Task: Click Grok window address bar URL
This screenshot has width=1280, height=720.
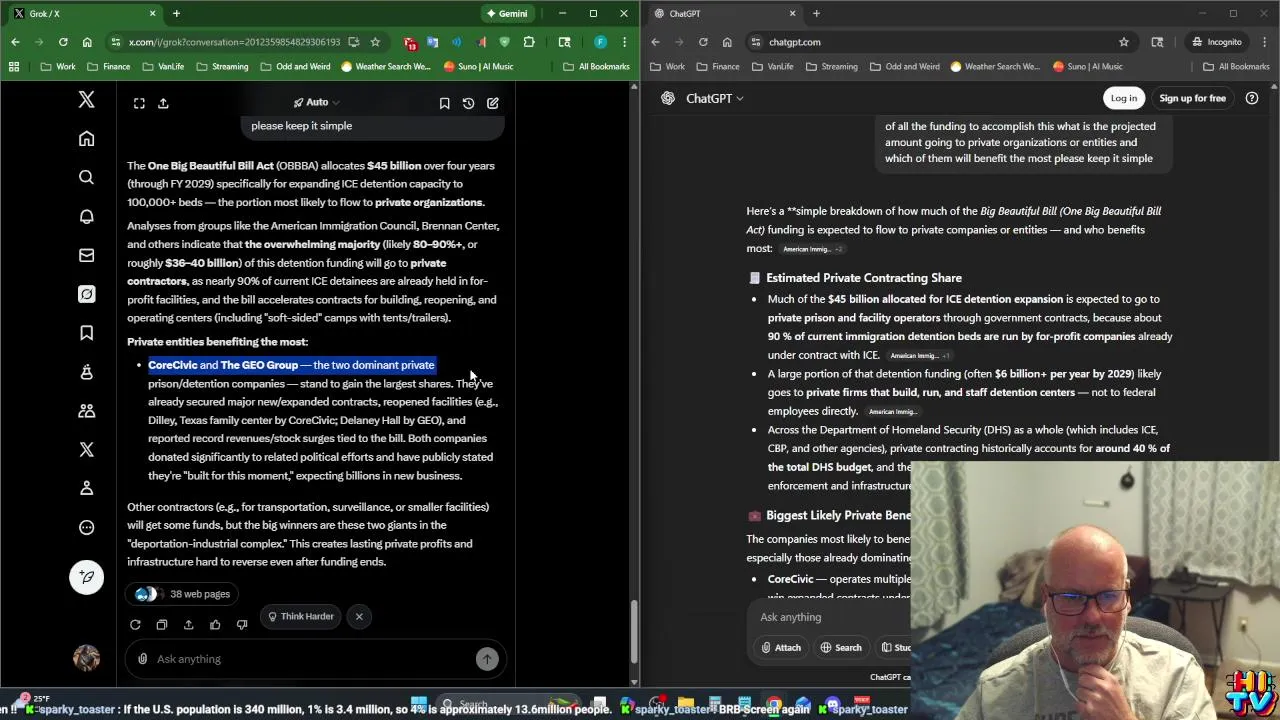Action: click(x=234, y=42)
